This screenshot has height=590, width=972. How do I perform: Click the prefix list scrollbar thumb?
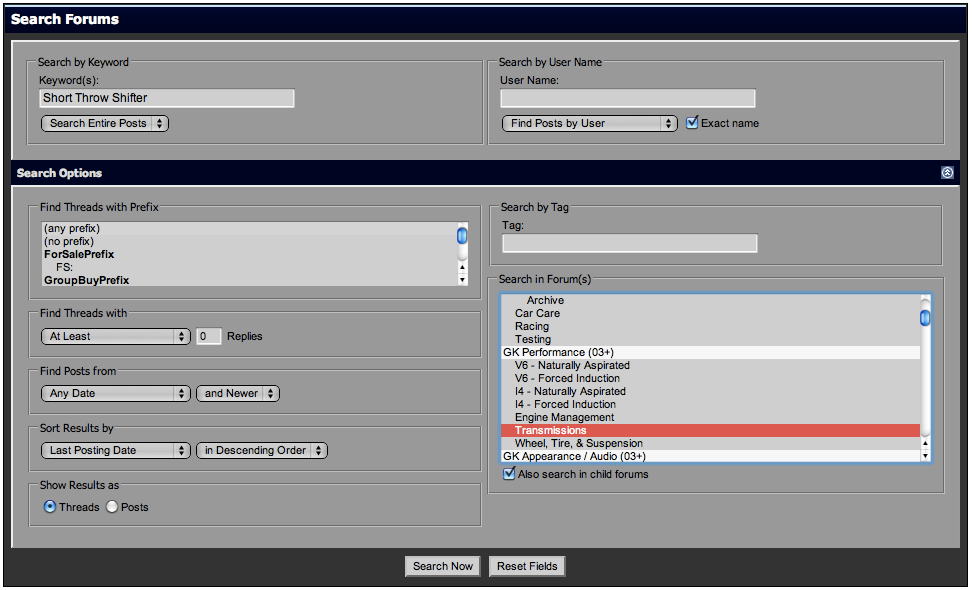click(462, 236)
